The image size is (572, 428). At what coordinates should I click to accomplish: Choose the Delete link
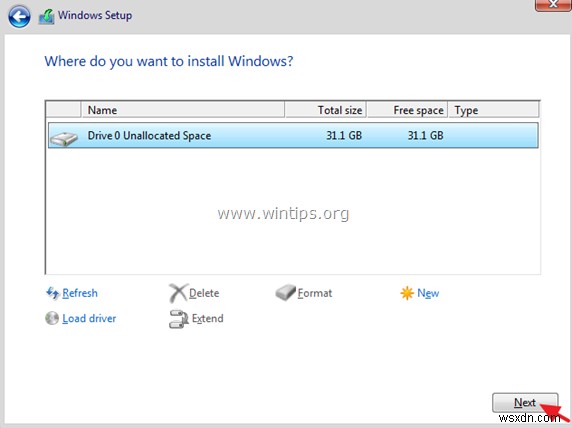coord(204,293)
